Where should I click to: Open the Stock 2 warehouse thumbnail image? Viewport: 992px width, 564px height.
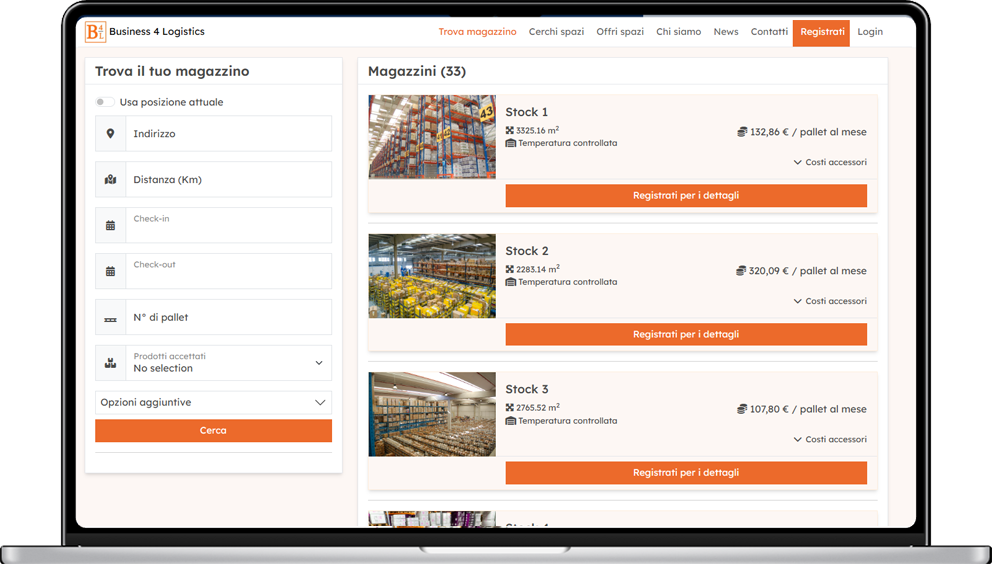[432, 276]
